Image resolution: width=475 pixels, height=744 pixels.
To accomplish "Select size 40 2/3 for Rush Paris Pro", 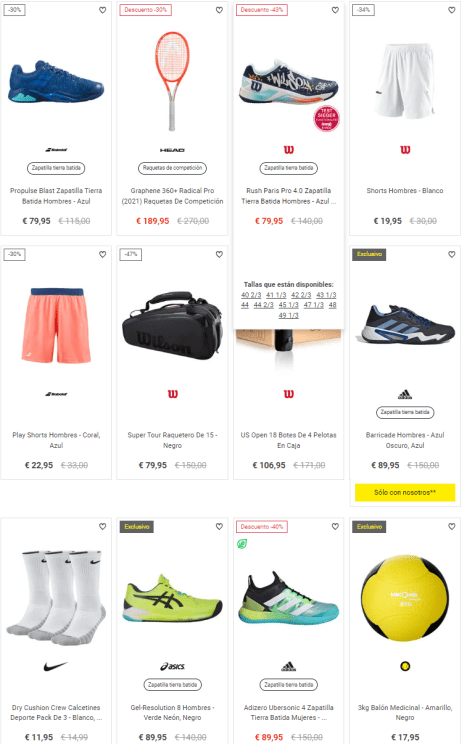I will [x=251, y=295].
